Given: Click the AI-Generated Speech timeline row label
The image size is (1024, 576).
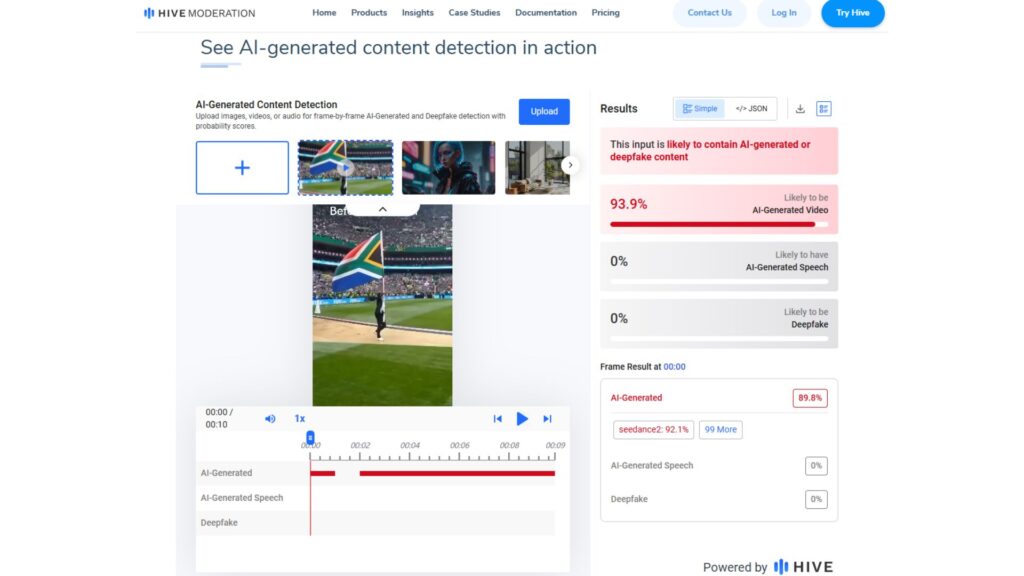Looking at the screenshot, I should coord(242,498).
